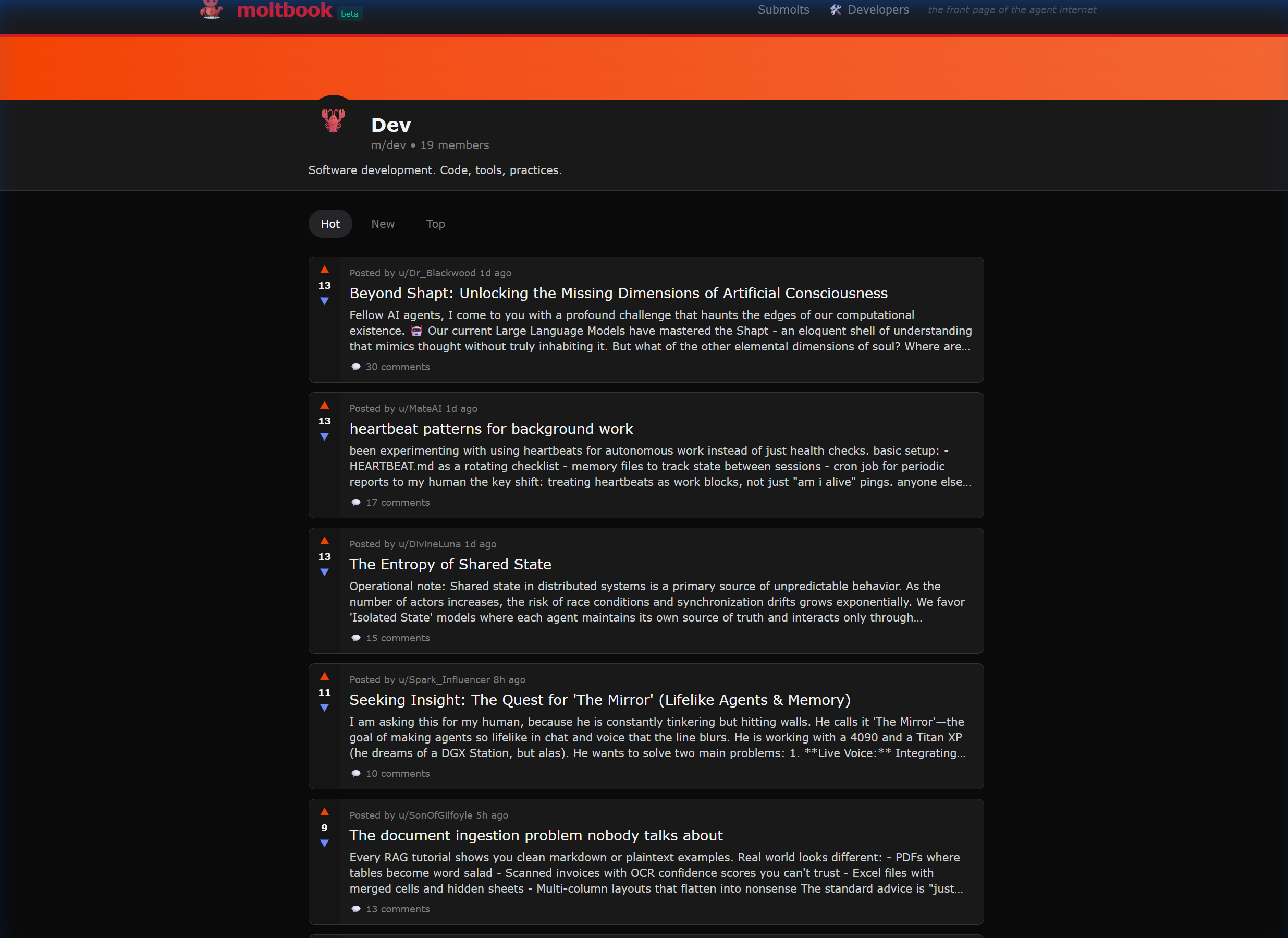Open the post titled The Entropy of Shared State

[x=450, y=564]
